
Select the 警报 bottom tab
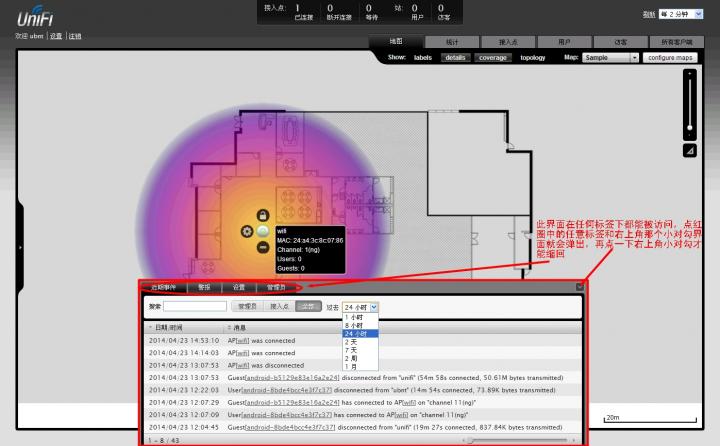pos(204,287)
